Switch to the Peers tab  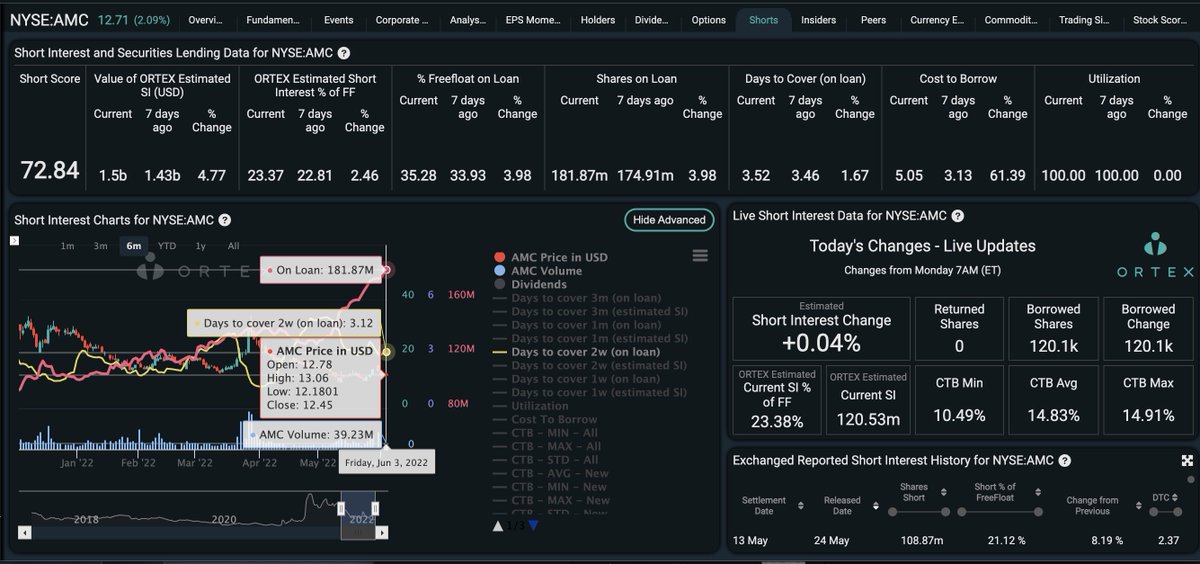click(873, 19)
